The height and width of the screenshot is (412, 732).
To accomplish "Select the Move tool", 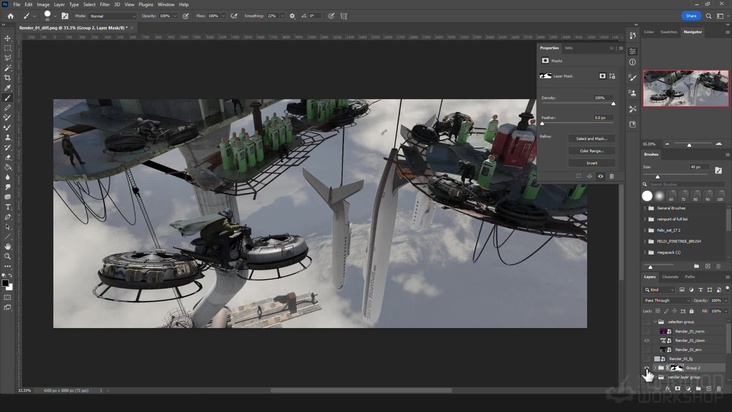I will [7, 38].
